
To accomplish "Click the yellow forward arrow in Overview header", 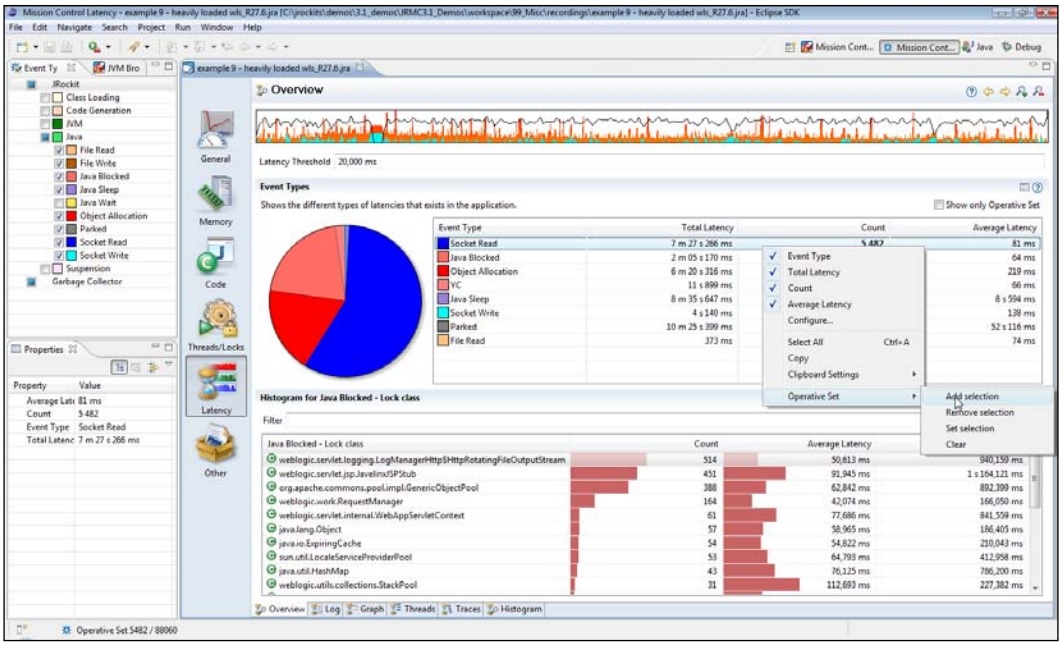I will tap(1004, 91).
